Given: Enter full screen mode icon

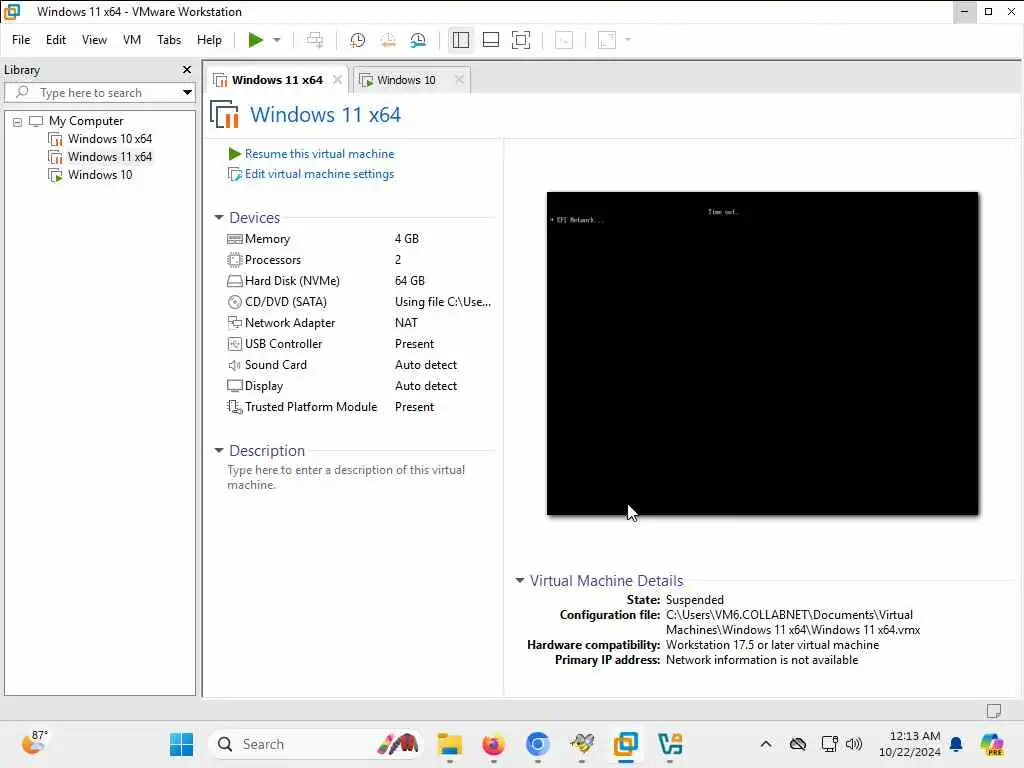Looking at the screenshot, I should 520,40.
